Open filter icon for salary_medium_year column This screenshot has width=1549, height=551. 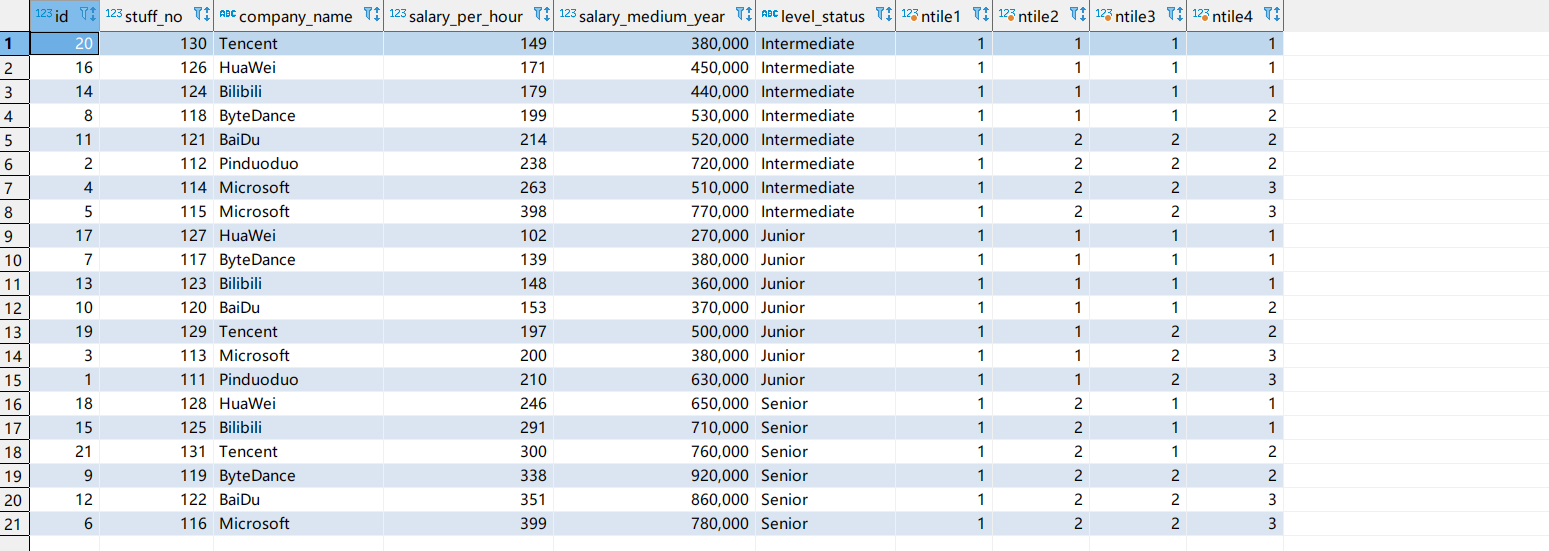(x=739, y=15)
